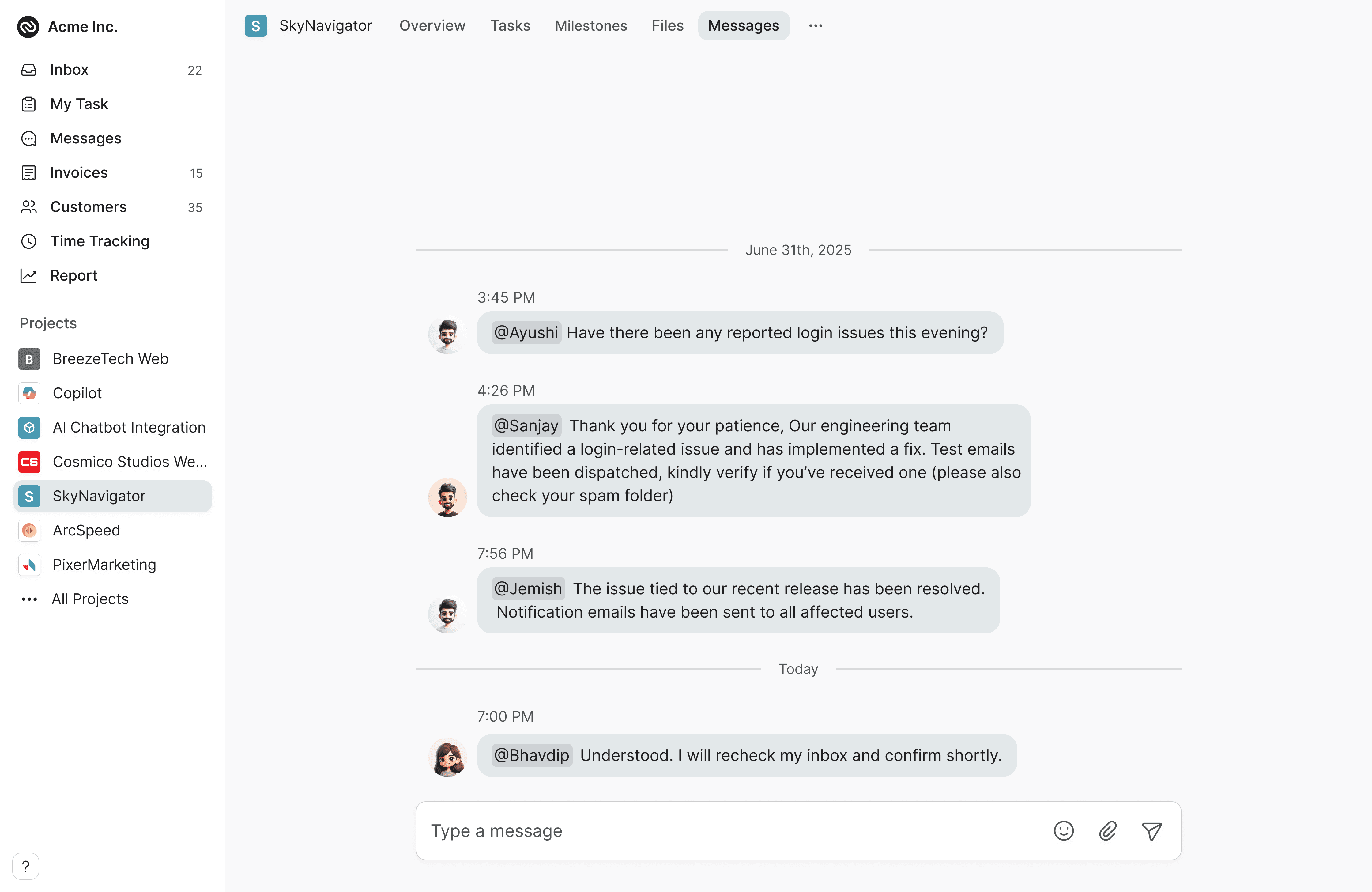The width and height of the screenshot is (1372, 892).
Task: Open the Report chart item
Action: pyautogui.click(x=73, y=276)
